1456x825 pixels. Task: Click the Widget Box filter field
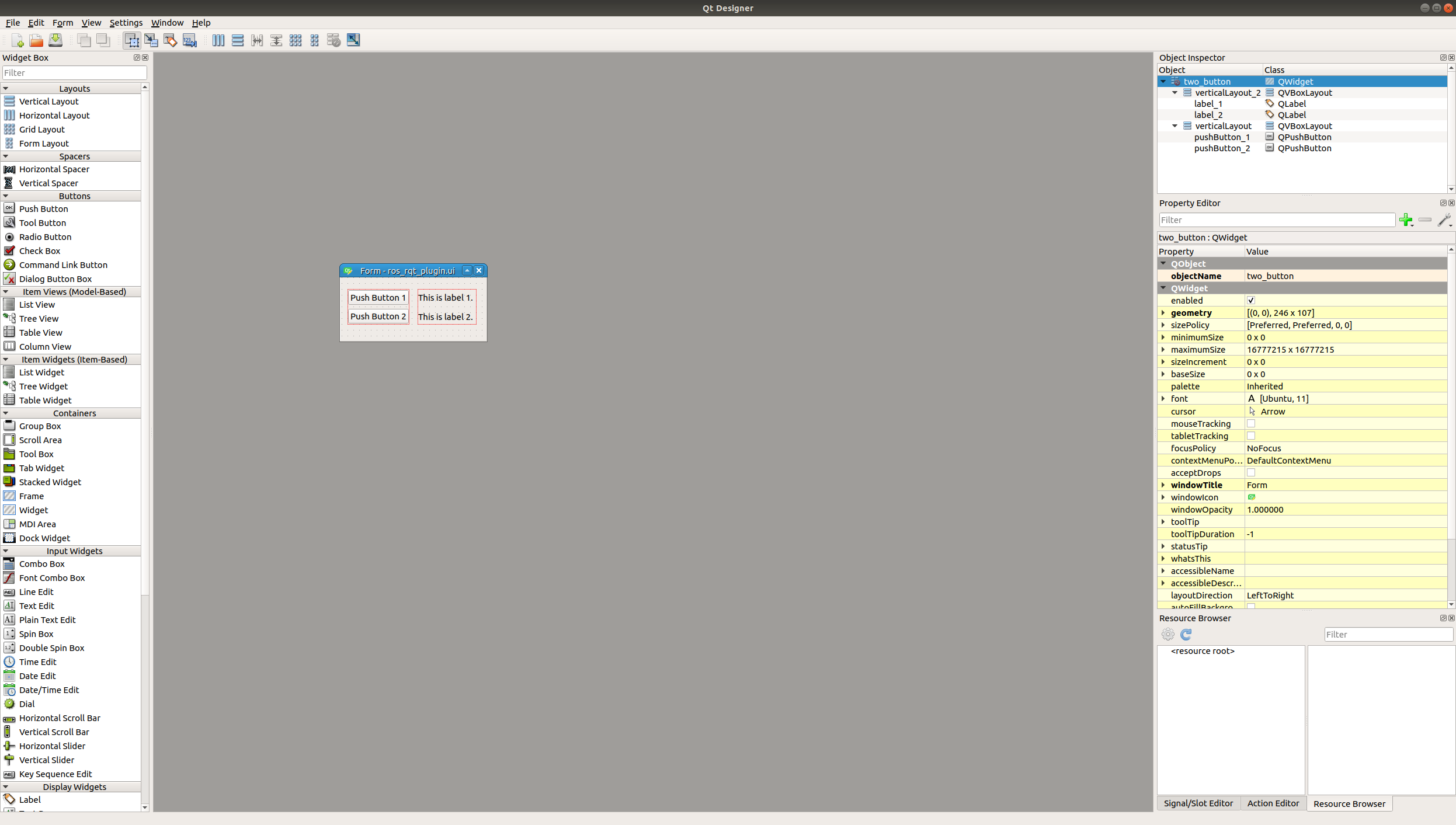[x=74, y=73]
